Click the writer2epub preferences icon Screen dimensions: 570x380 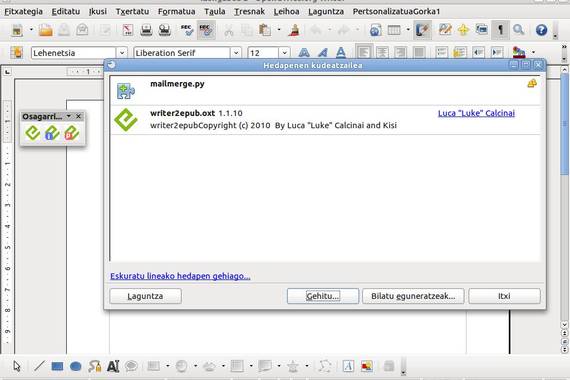click(x=72, y=133)
